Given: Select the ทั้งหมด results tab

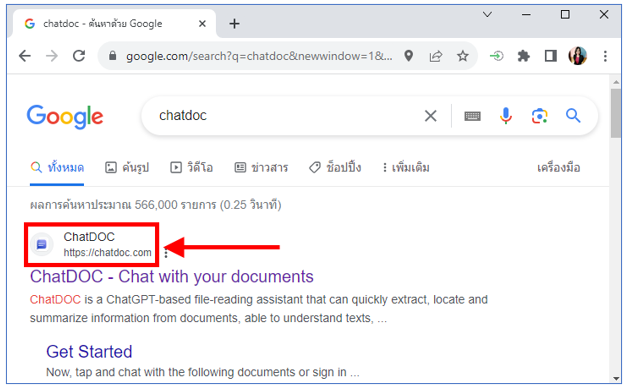Looking at the screenshot, I should [x=57, y=168].
